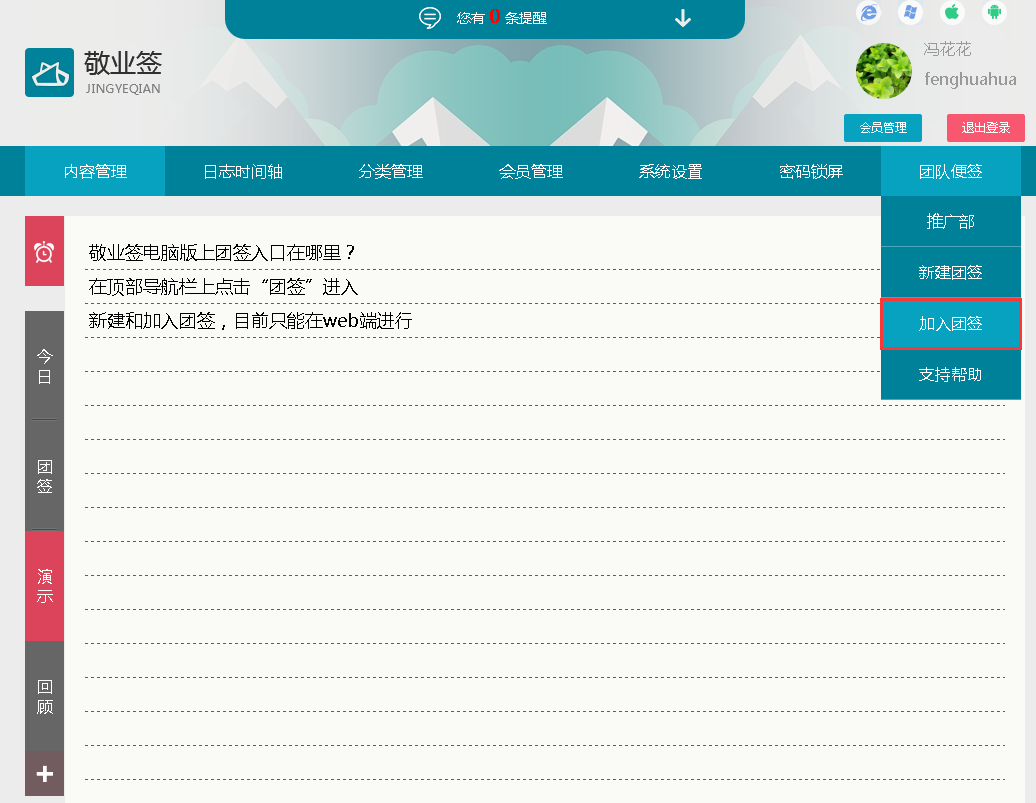
Task: Click the Jingyeqian boat logo icon
Action: (50, 73)
